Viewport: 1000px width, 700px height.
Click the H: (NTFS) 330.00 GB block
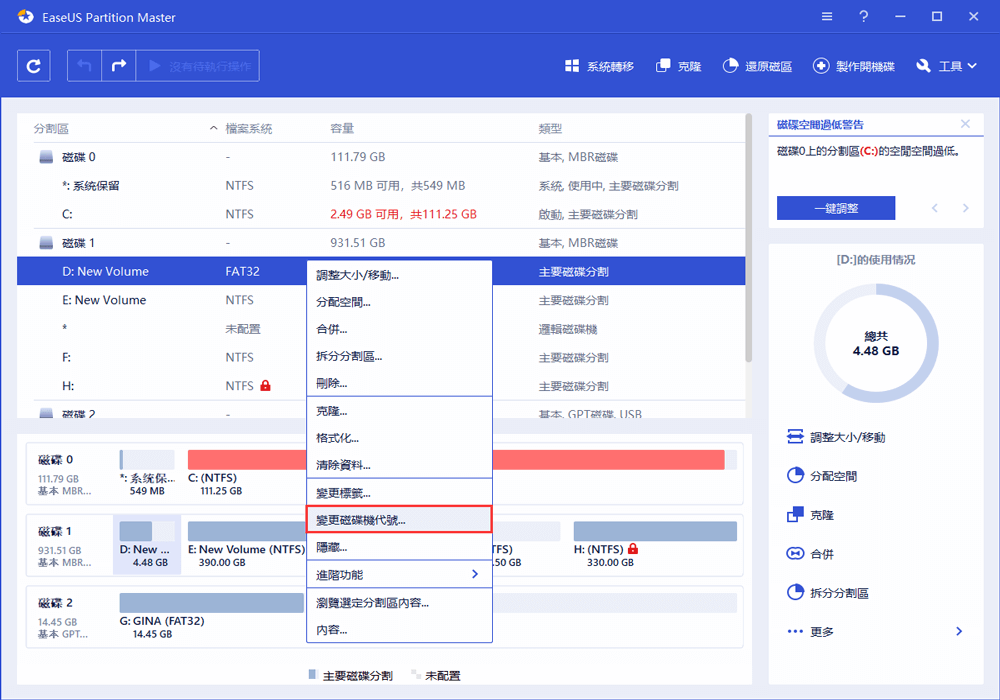[x=655, y=544]
